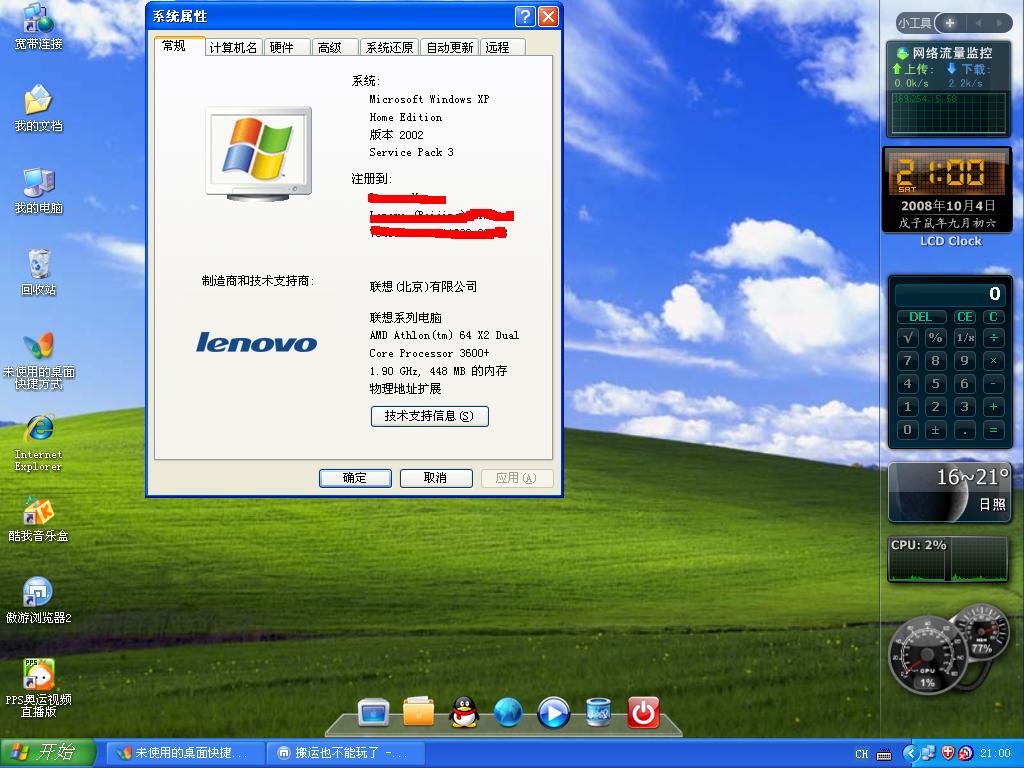The width and height of the screenshot is (1024, 768).
Task: Open the globe browser icon in the dock
Action: pos(508,712)
